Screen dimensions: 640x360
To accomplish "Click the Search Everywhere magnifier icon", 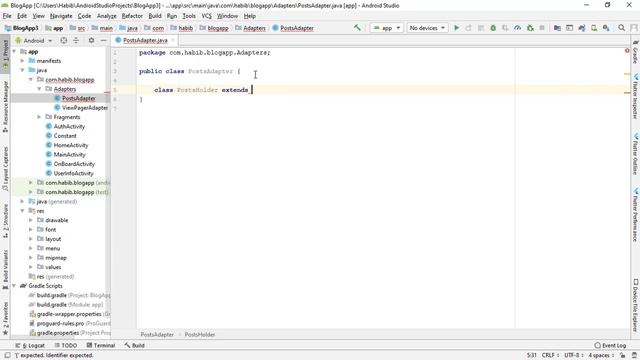I will click(622, 28).
